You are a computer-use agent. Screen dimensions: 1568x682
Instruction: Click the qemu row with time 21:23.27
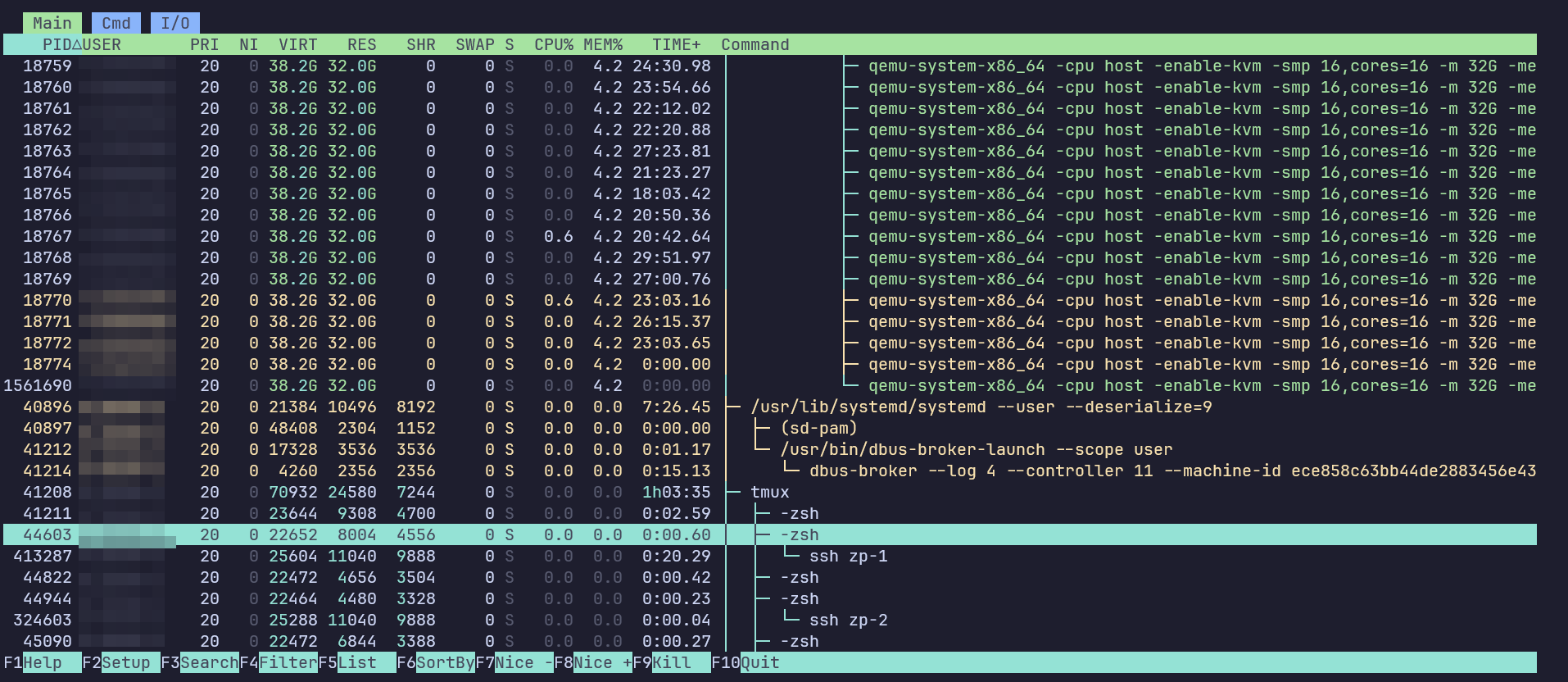770,172
